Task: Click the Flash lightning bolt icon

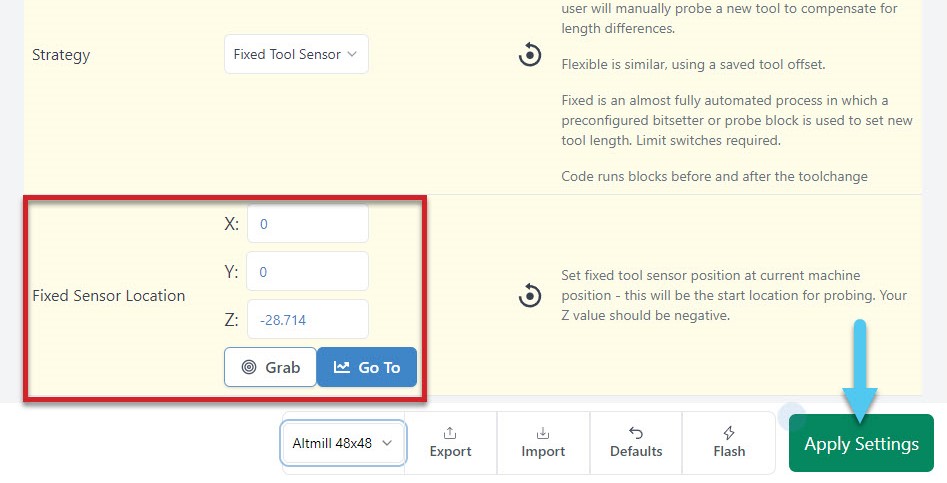Action: [729, 432]
